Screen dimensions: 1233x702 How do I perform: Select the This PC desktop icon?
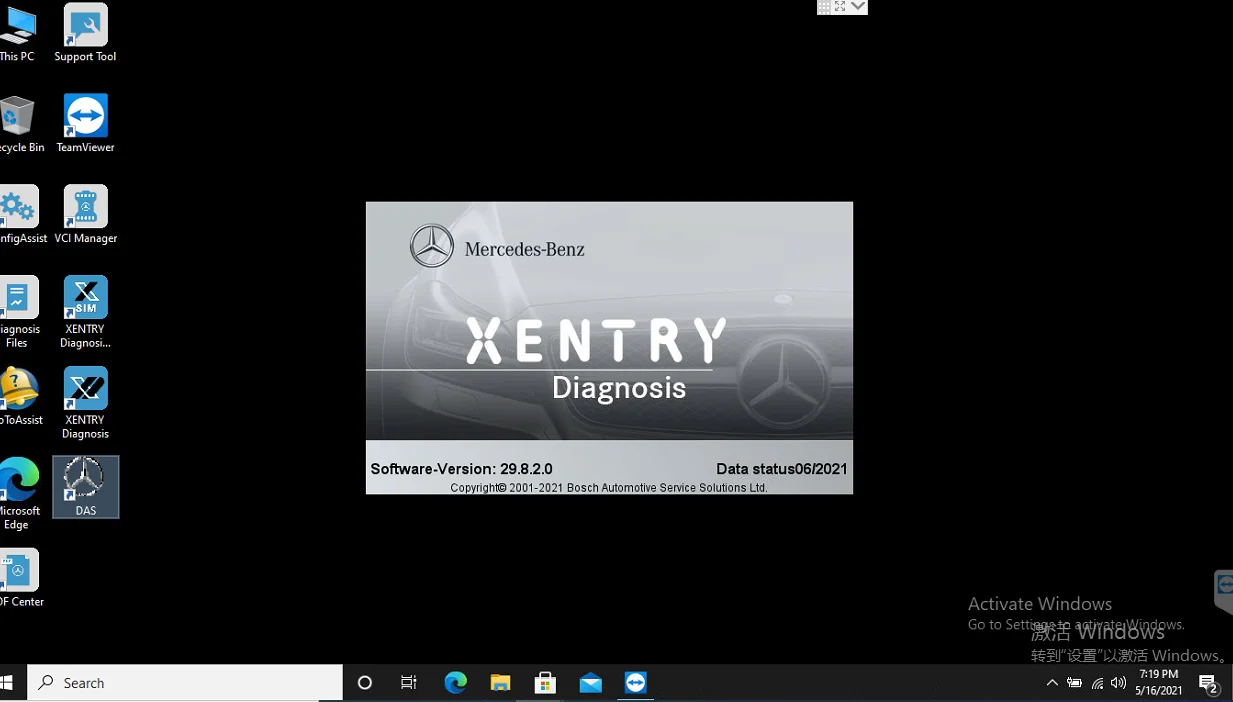pos(17,33)
